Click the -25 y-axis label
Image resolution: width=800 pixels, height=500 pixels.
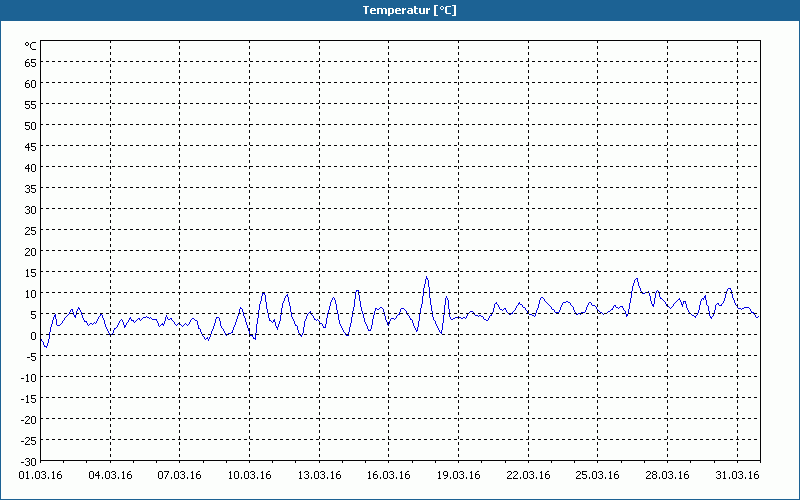(29, 441)
